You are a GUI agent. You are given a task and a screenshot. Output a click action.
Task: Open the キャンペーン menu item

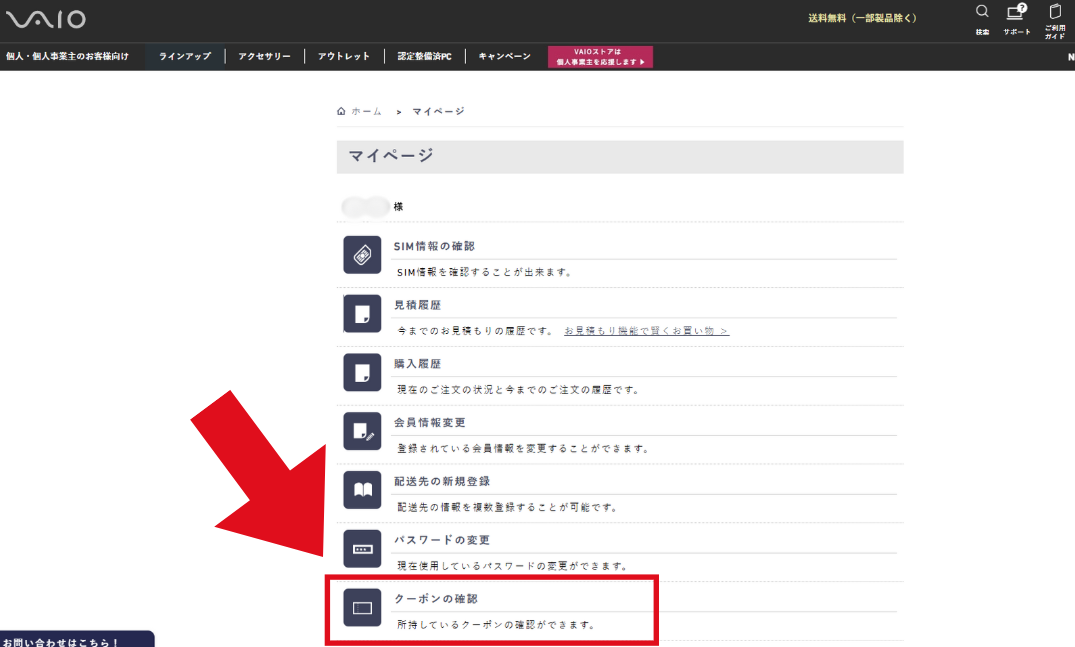coord(504,57)
